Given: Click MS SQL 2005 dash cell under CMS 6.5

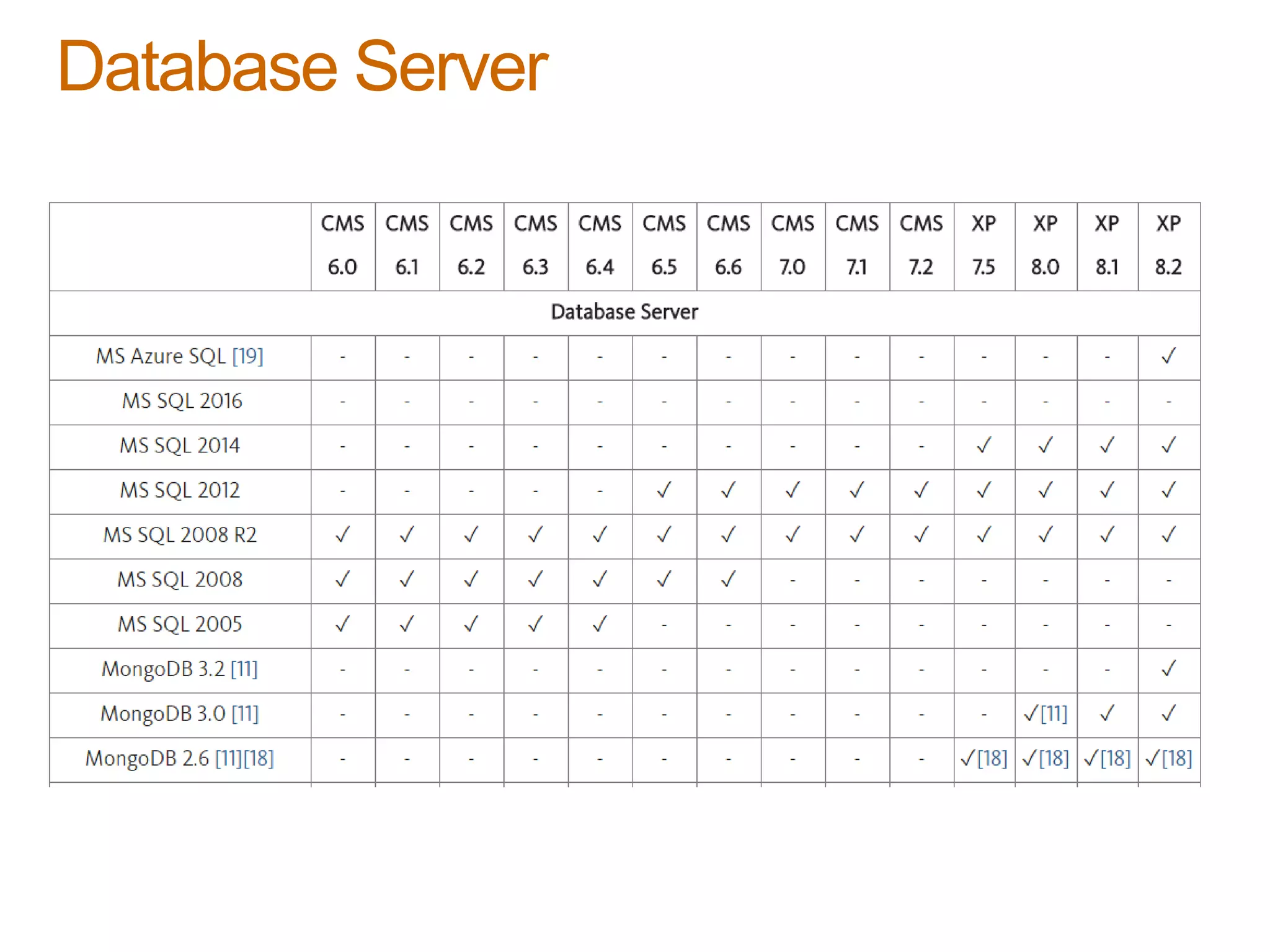Looking at the screenshot, I should tap(664, 625).
